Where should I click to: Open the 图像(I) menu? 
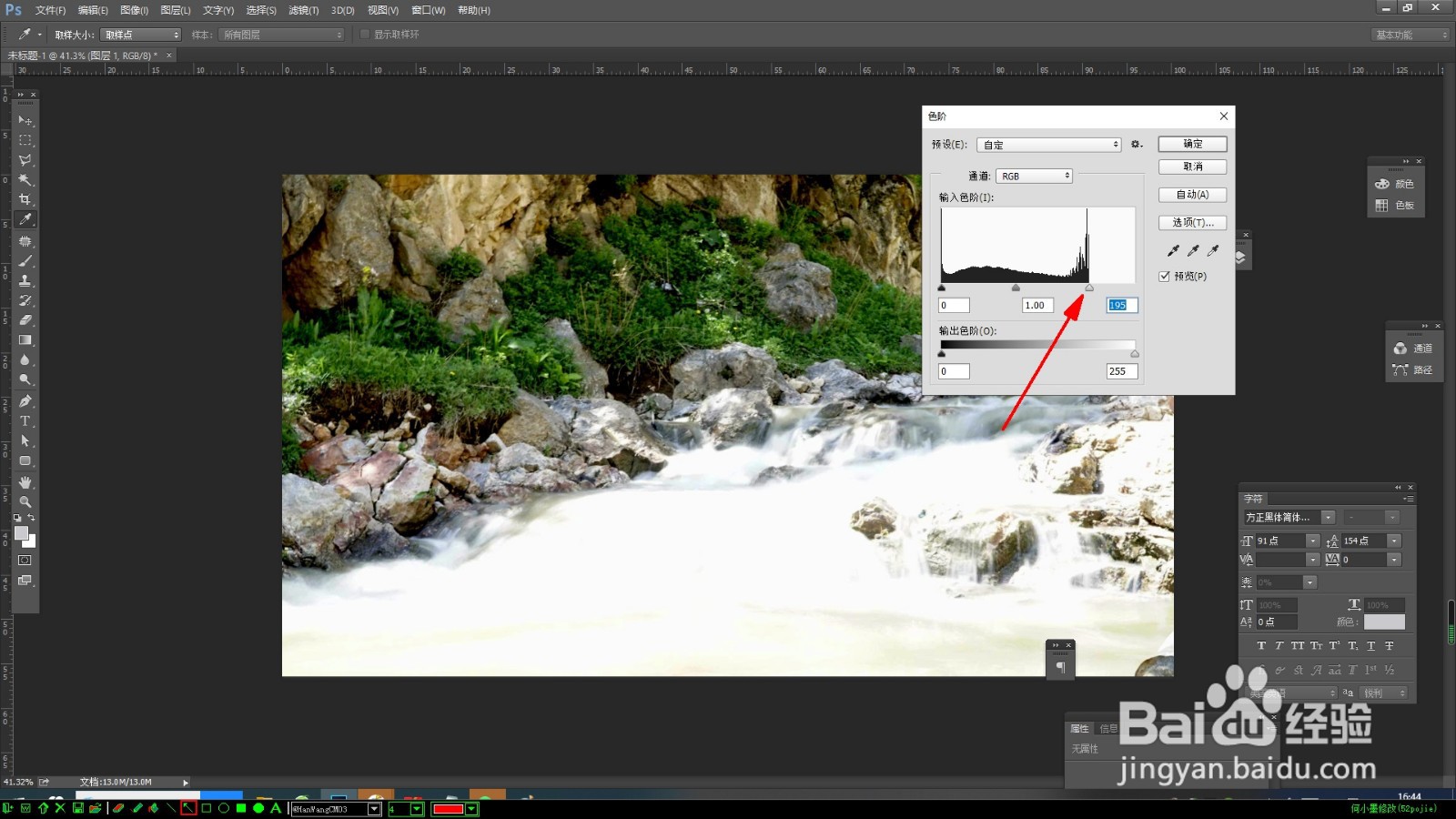pyautogui.click(x=134, y=10)
